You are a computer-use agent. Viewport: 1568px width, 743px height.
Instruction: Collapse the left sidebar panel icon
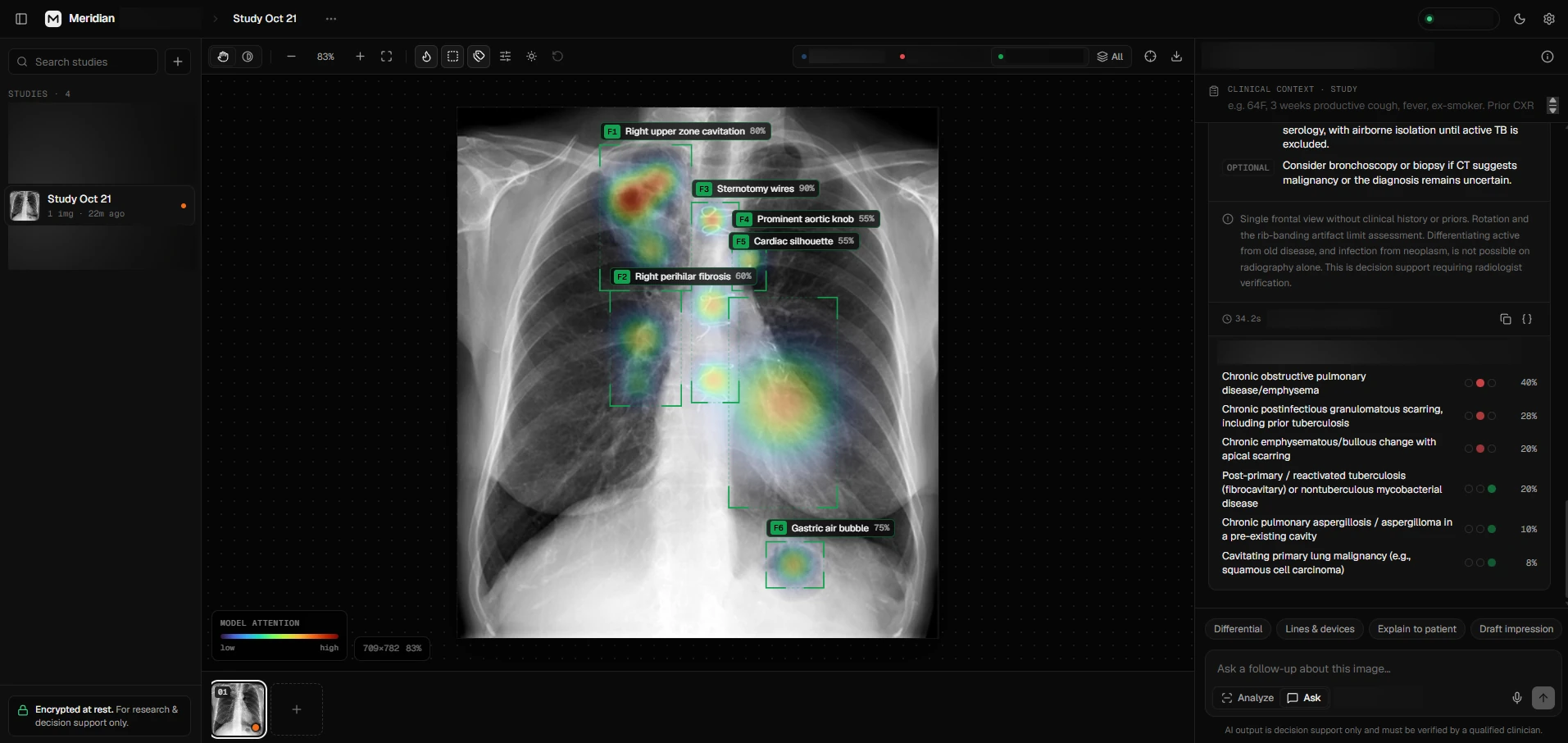click(21, 19)
